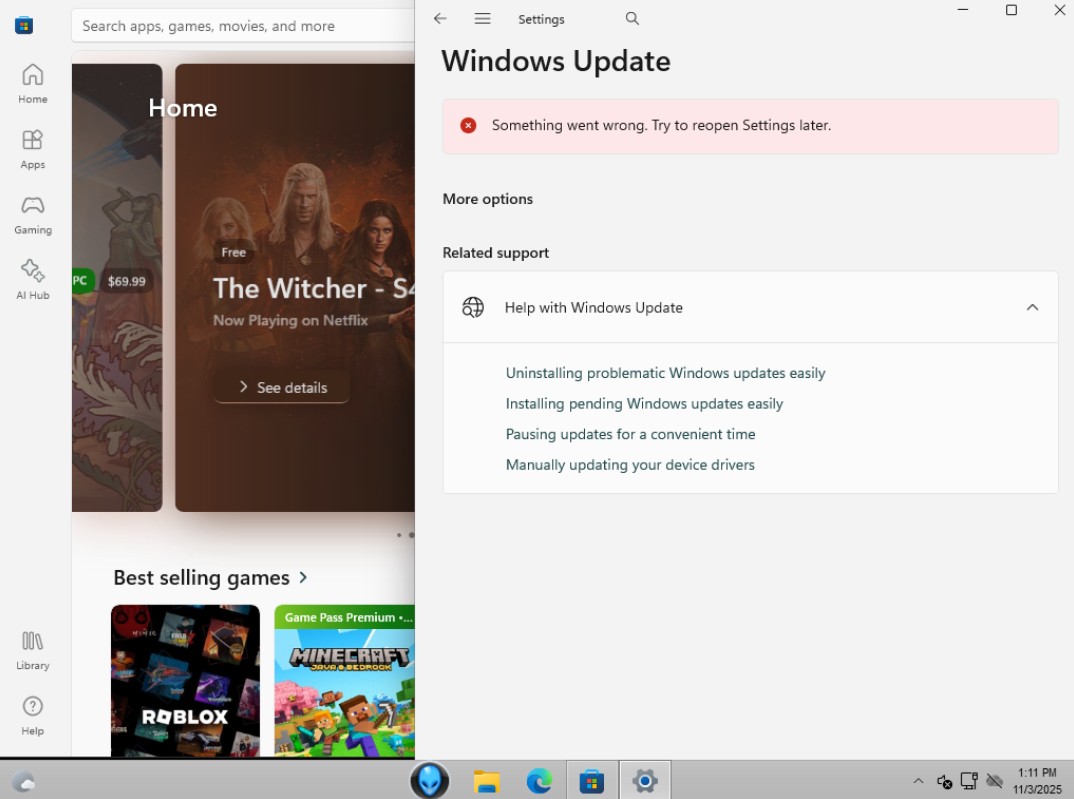Open File Explorer from taskbar
The image size is (1074, 799).
click(487, 781)
